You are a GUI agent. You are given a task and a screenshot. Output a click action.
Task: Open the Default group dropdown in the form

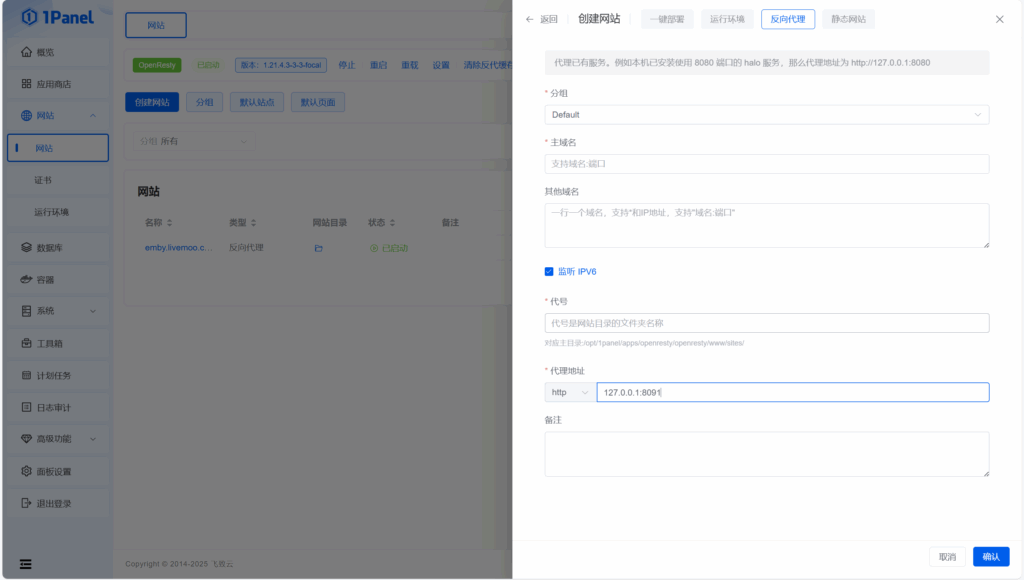click(765, 115)
